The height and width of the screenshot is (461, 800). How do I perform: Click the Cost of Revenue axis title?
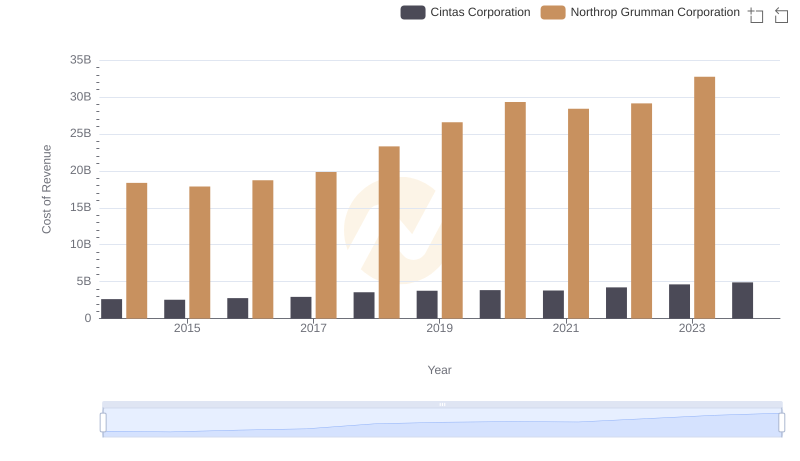[46, 189]
